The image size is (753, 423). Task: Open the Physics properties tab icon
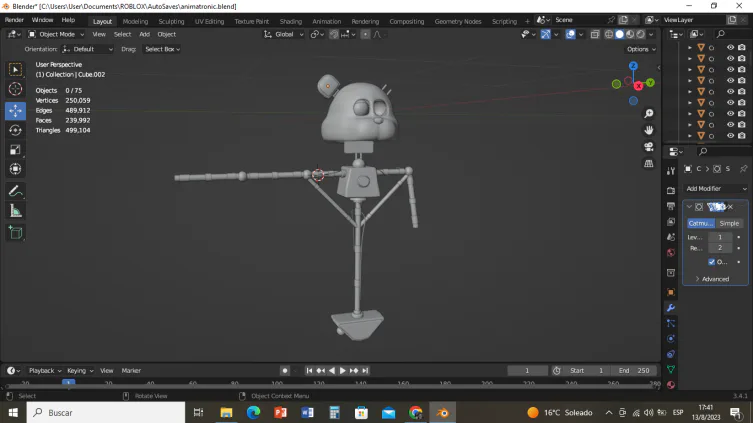[x=671, y=338]
